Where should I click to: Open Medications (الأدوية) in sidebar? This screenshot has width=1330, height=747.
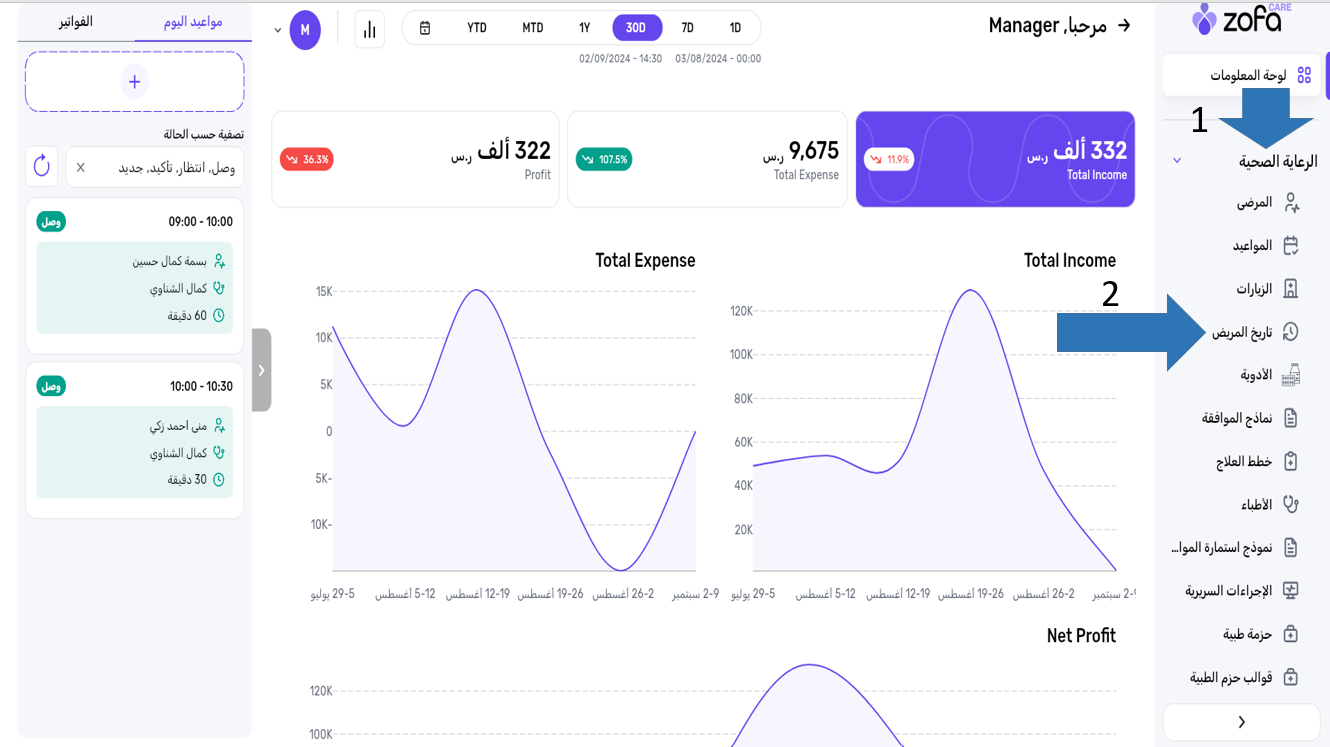(x=1256, y=375)
